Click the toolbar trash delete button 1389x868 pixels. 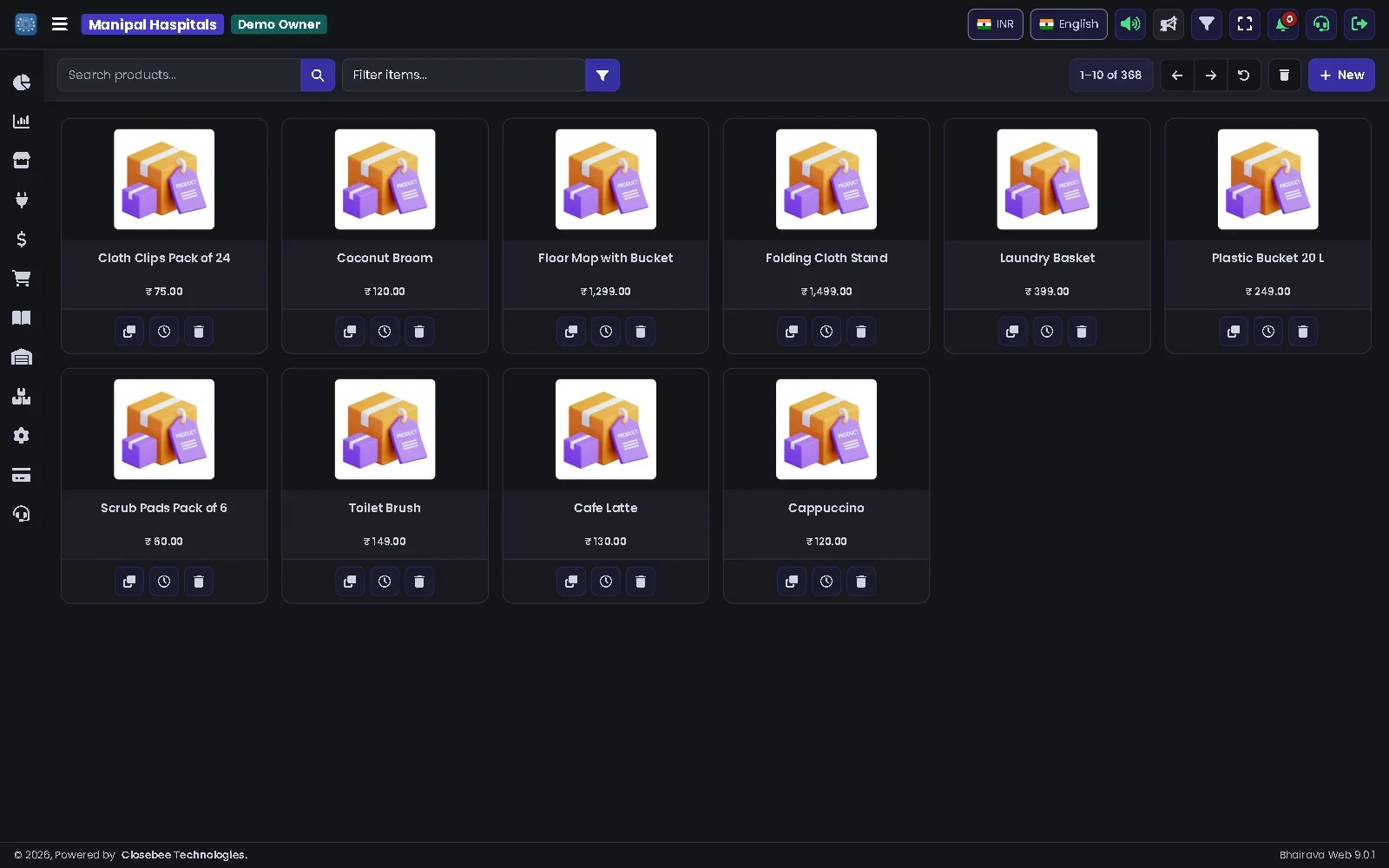pyautogui.click(x=1285, y=76)
